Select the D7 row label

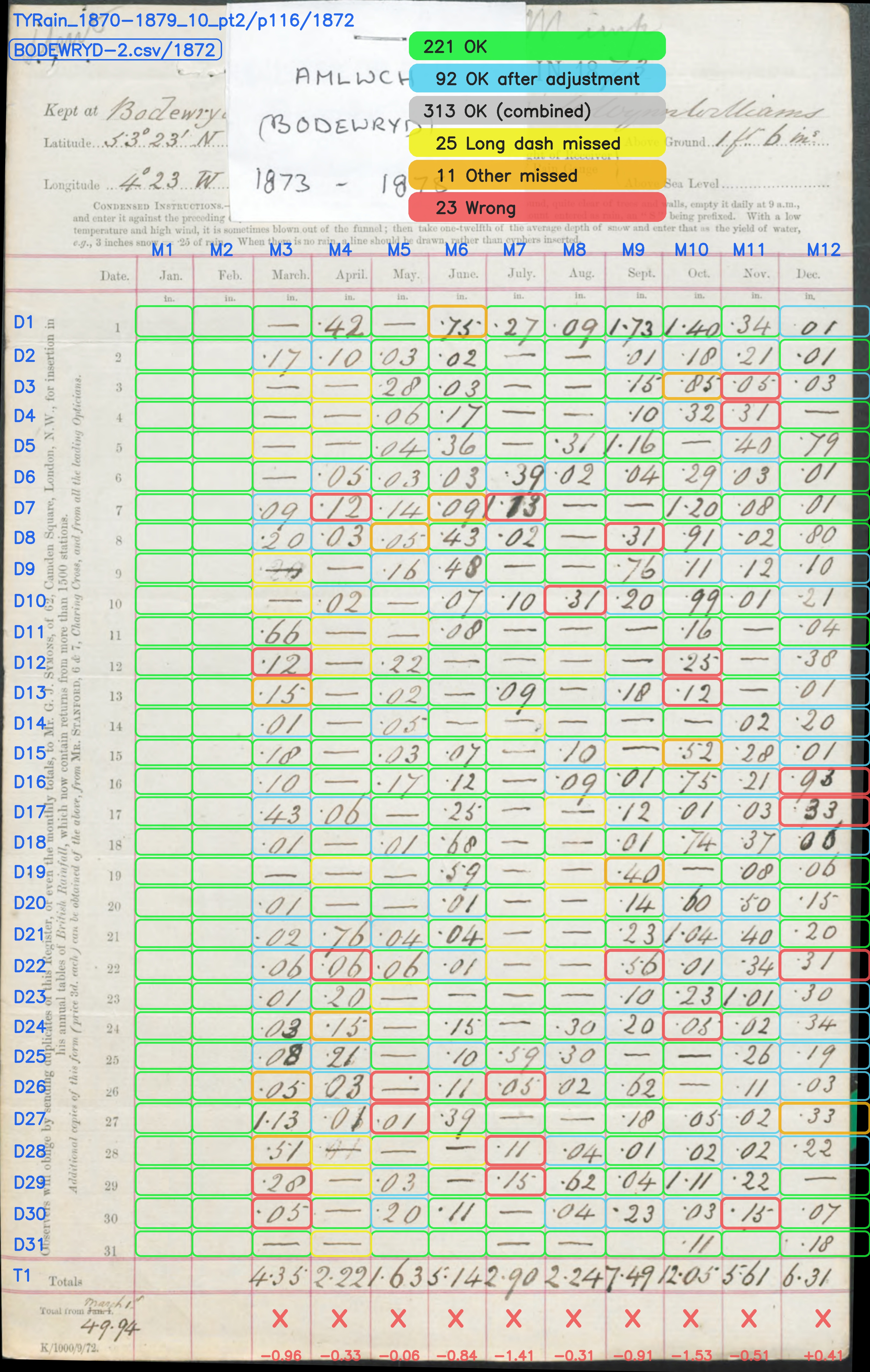(x=24, y=508)
